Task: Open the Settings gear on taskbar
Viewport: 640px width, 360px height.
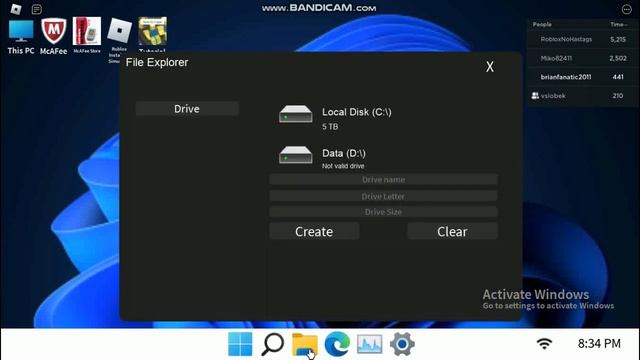Action: (x=402, y=344)
